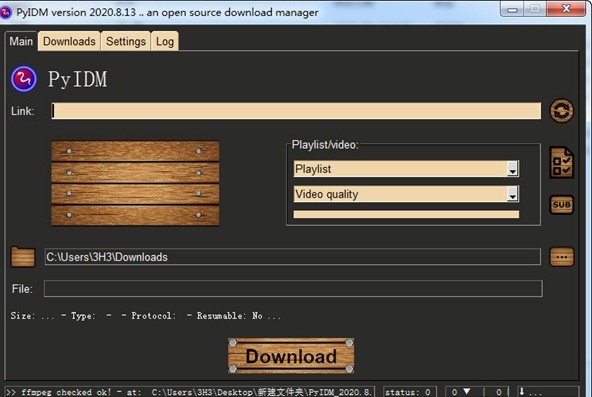This screenshot has width=592, height=397.
Task: Open the playlist checklist icon
Action: coord(561,162)
